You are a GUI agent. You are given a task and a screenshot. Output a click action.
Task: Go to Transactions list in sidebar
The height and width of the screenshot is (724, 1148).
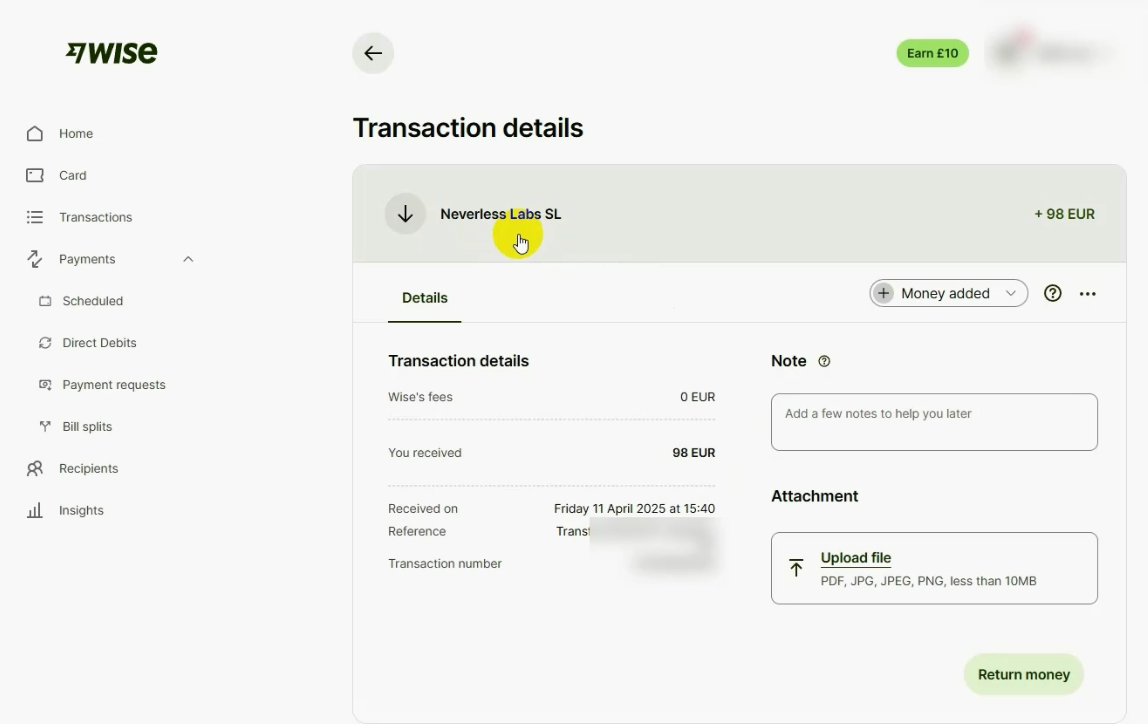tap(95, 217)
